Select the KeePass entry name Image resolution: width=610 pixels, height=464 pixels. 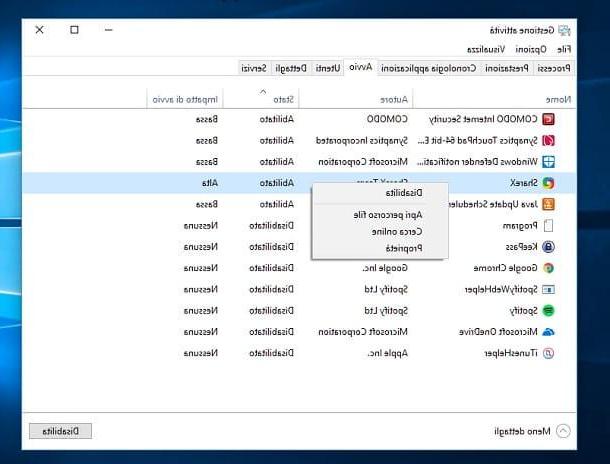[x=521, y=247]
